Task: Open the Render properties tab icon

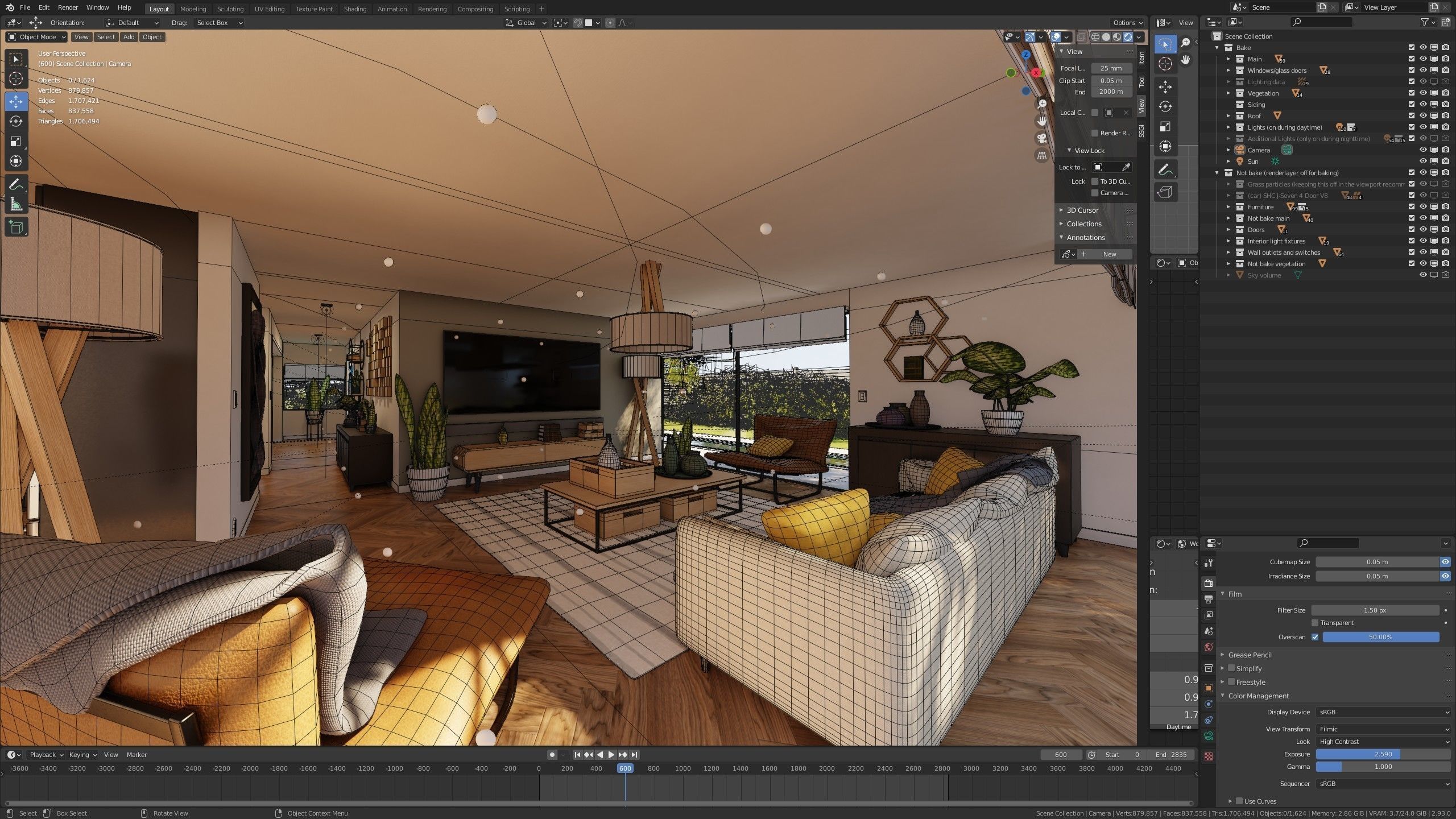Action: [x=1209, y=583]
